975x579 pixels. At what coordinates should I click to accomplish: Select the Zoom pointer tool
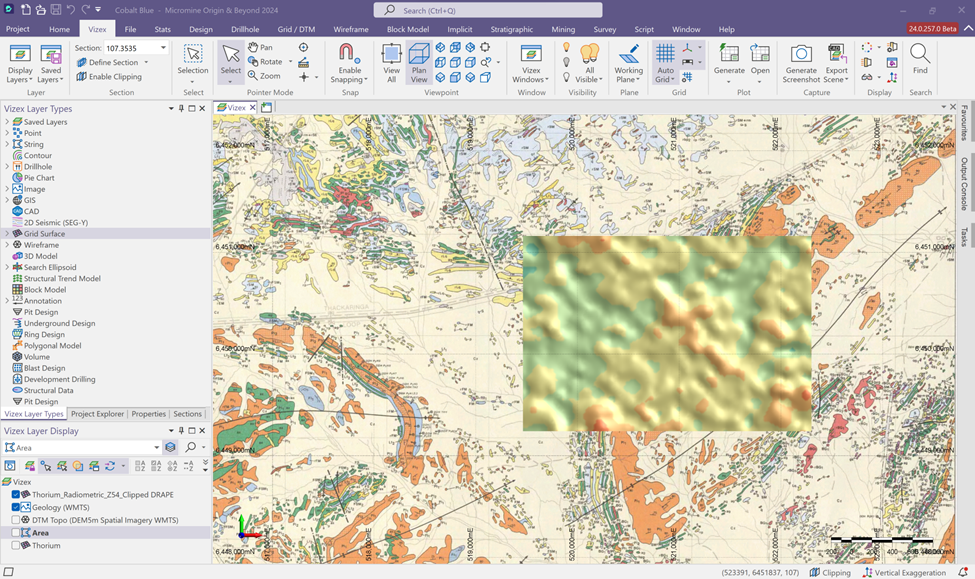[x=264, y=76]
